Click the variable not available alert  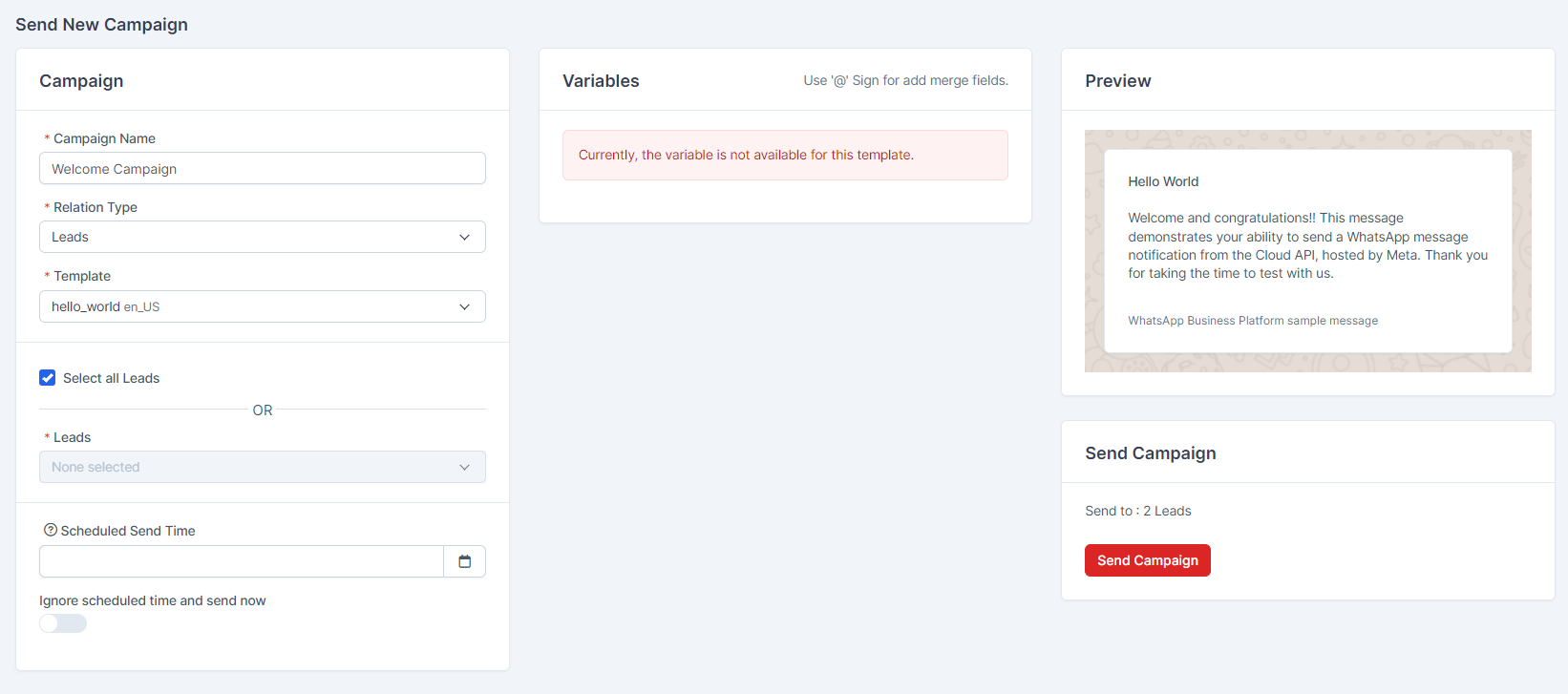point(784,155)
